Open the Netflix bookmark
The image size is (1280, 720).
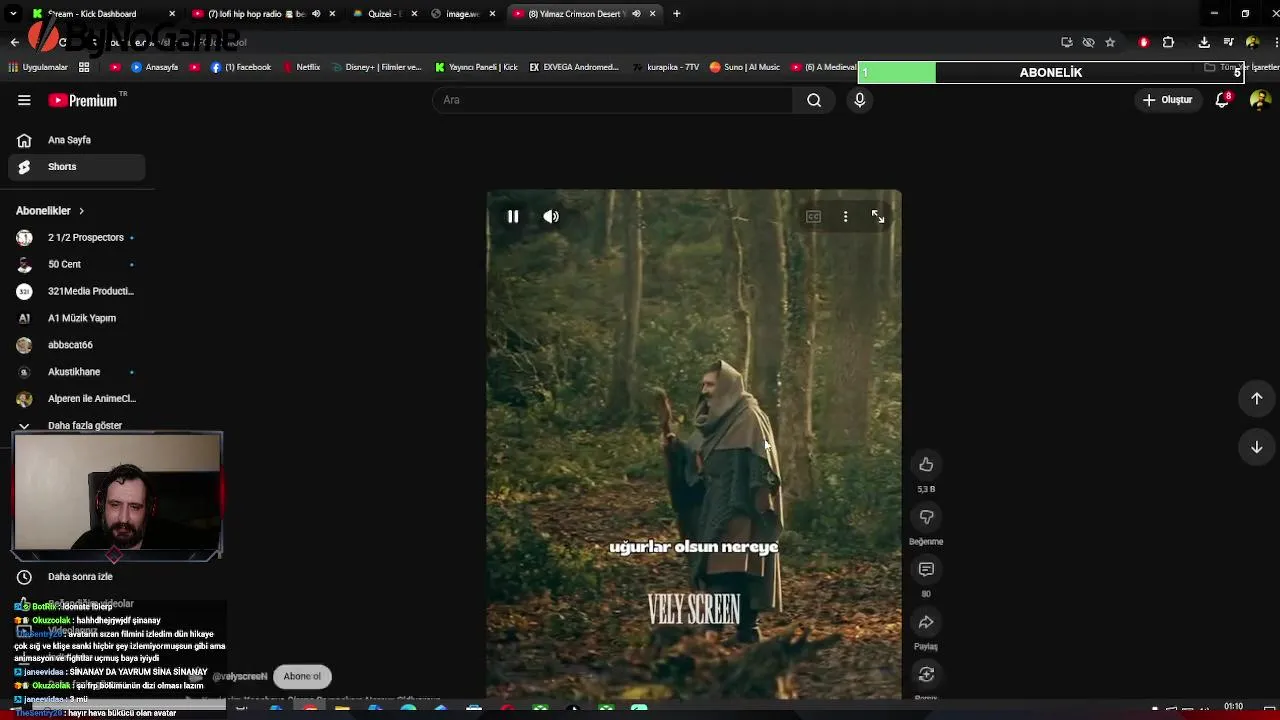(301, 67)
